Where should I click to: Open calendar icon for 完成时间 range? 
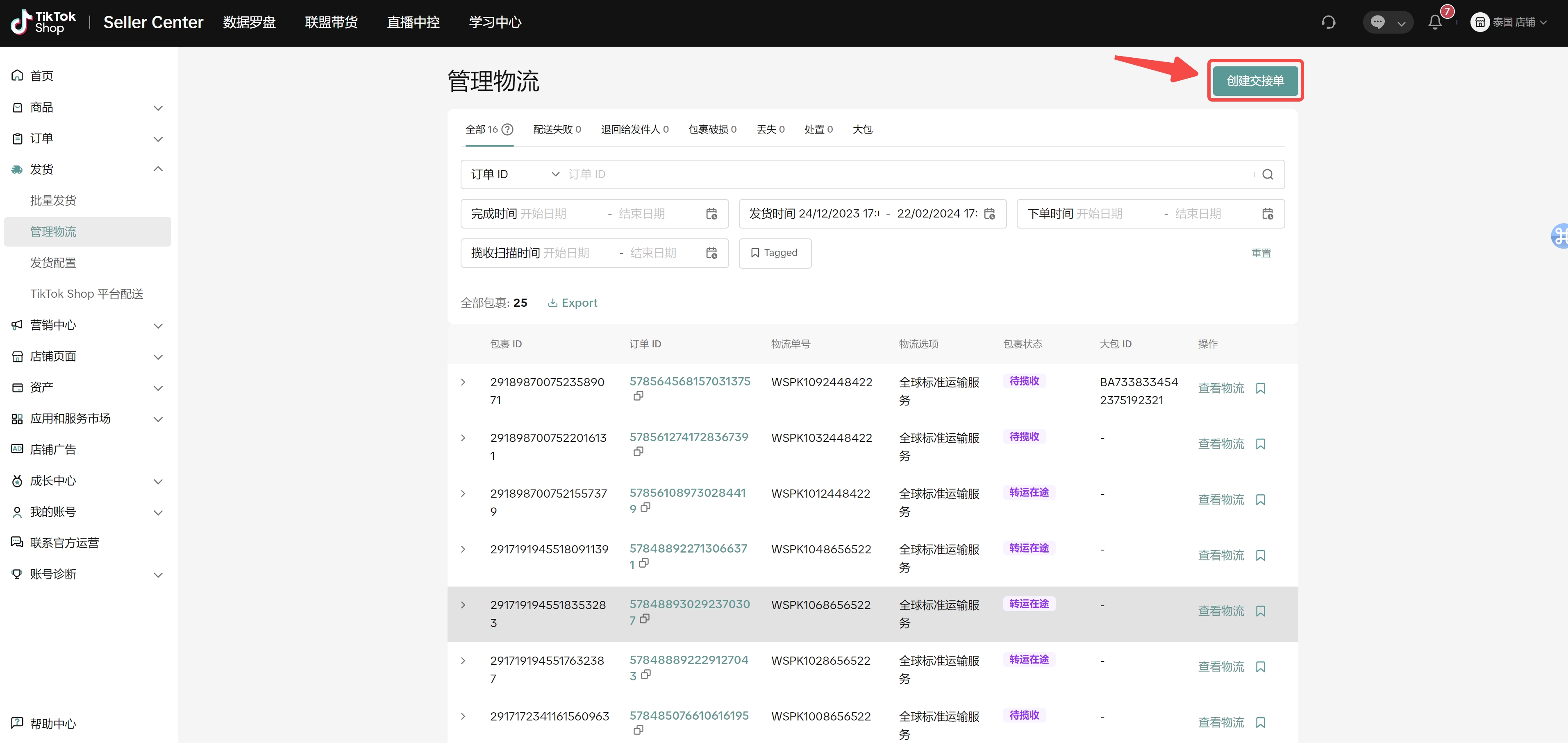[x=711, y=214]
